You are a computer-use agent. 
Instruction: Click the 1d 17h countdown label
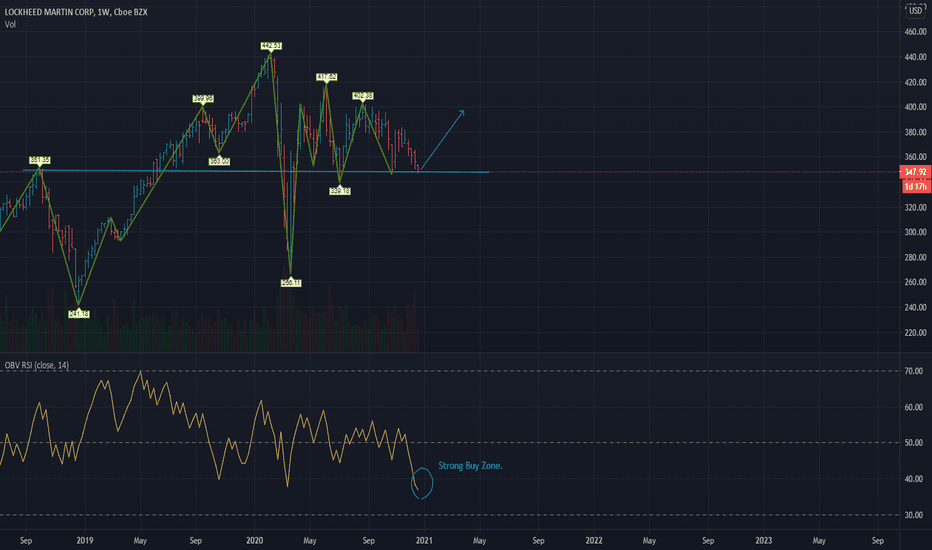click(915, 186)
